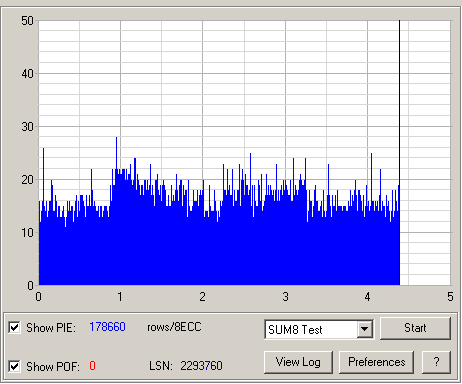Click the Show POF label text
462x384 pixels.
click(x=53, y=367)
